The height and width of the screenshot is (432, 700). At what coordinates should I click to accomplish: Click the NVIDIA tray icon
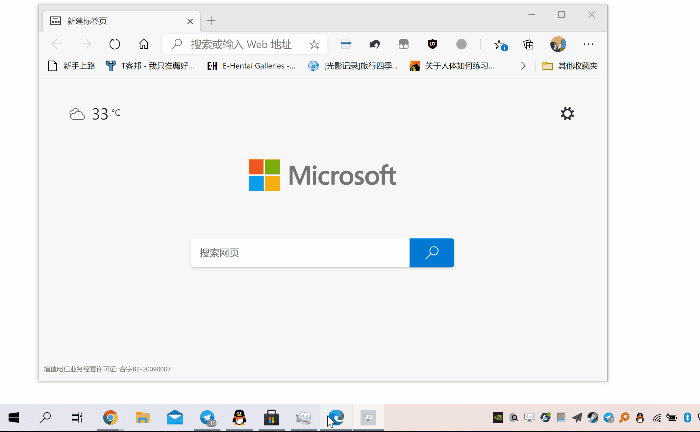(498, 418)
